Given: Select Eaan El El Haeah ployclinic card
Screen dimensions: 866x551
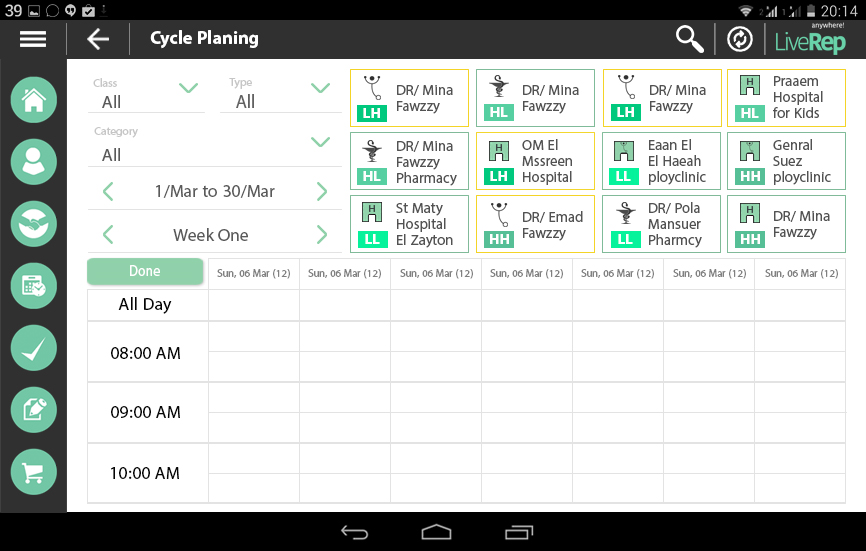Looking at the screenshot, I should pyautogui.click(x=662, y=161).
